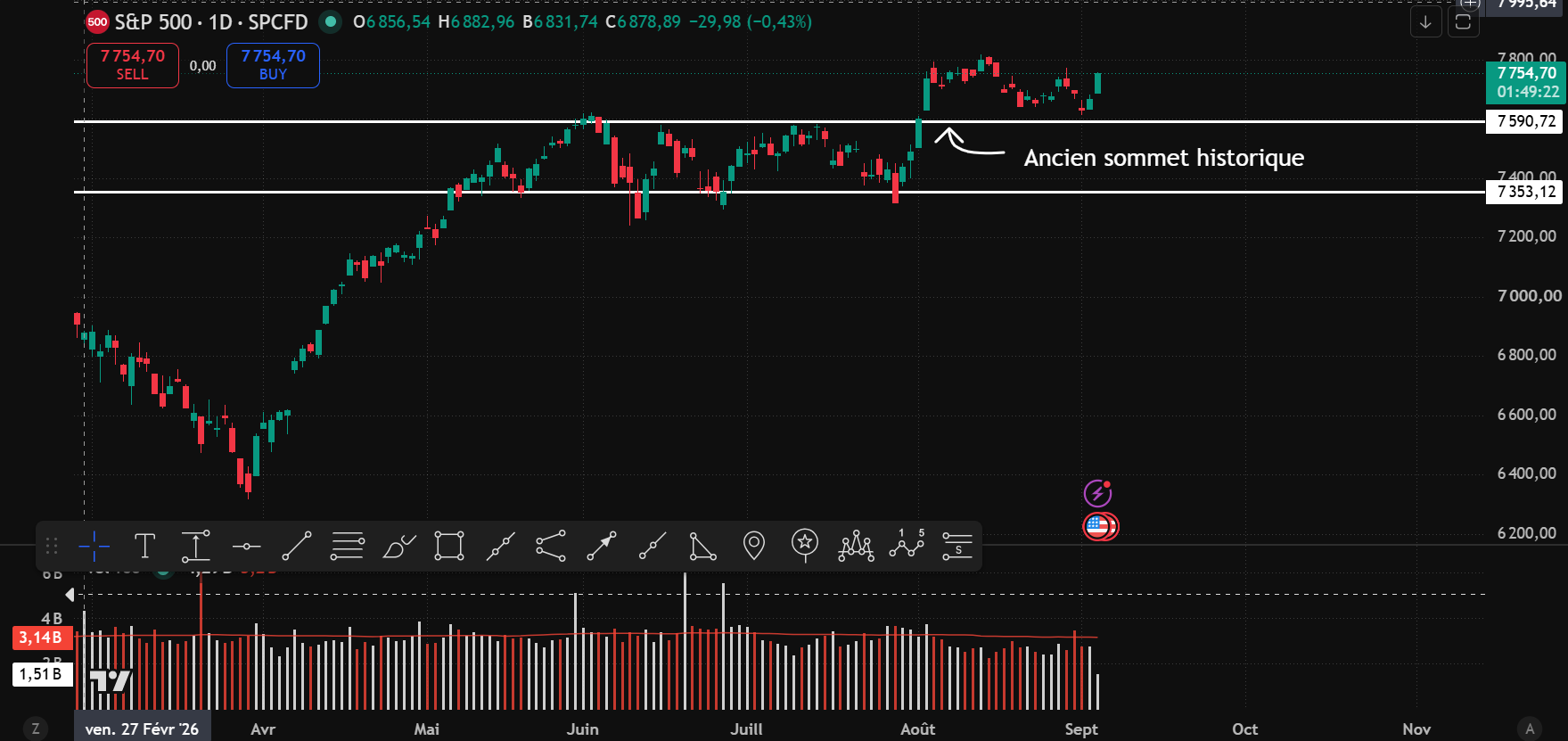The height and width of the screenshot is (741, 1568).
Task: Click the Juin label on time axis
Action: pyautogui.click(x=583, y=729)
